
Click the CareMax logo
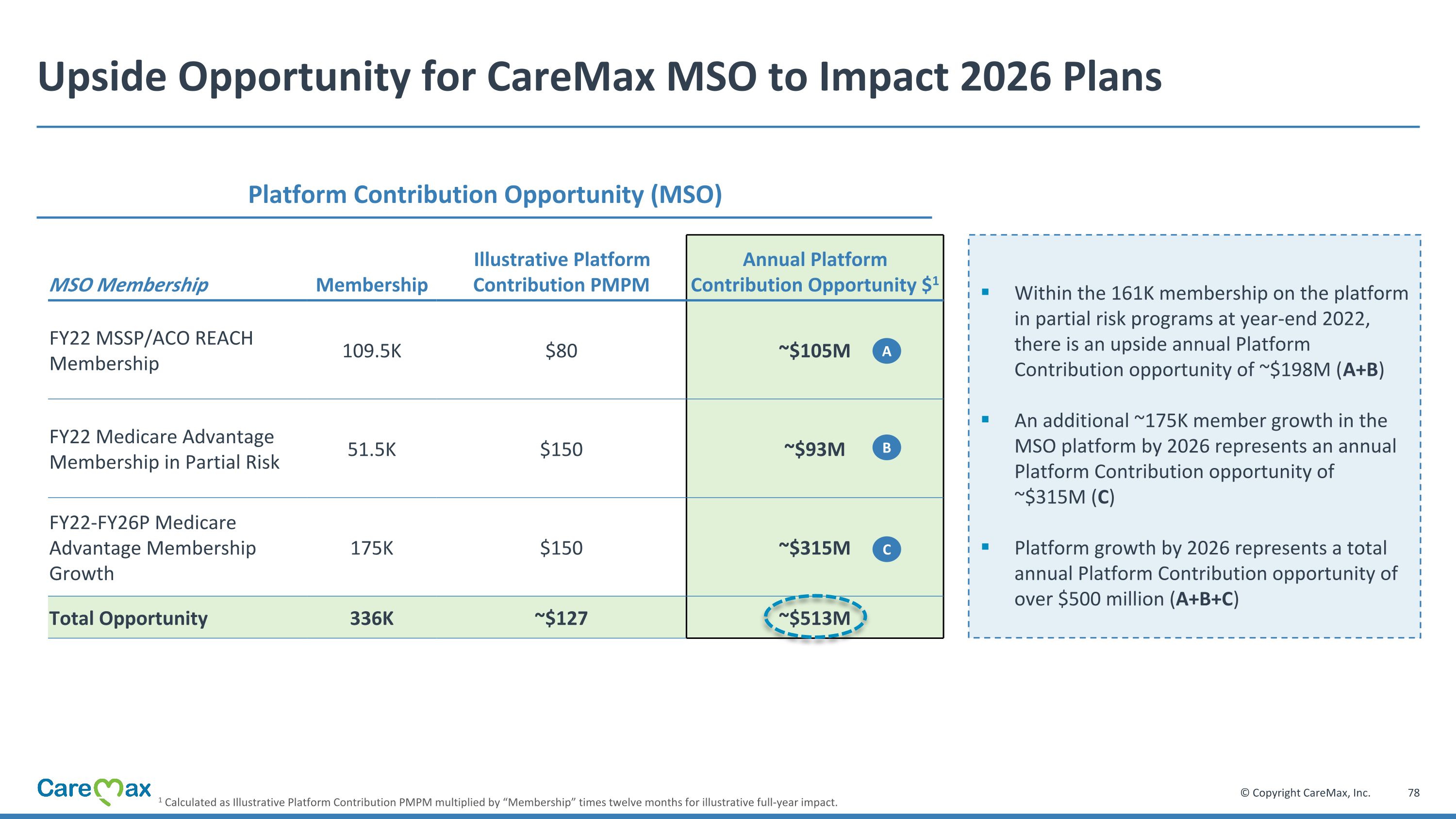tap(94, 790)
